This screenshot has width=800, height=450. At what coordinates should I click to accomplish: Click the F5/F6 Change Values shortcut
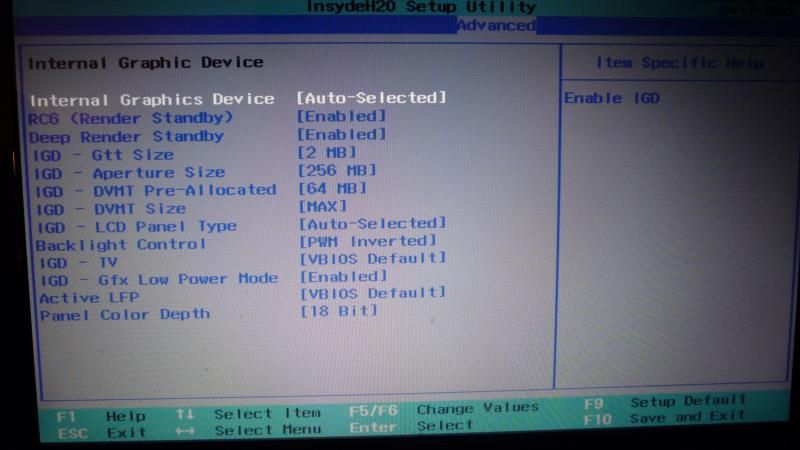pos(444,409)
